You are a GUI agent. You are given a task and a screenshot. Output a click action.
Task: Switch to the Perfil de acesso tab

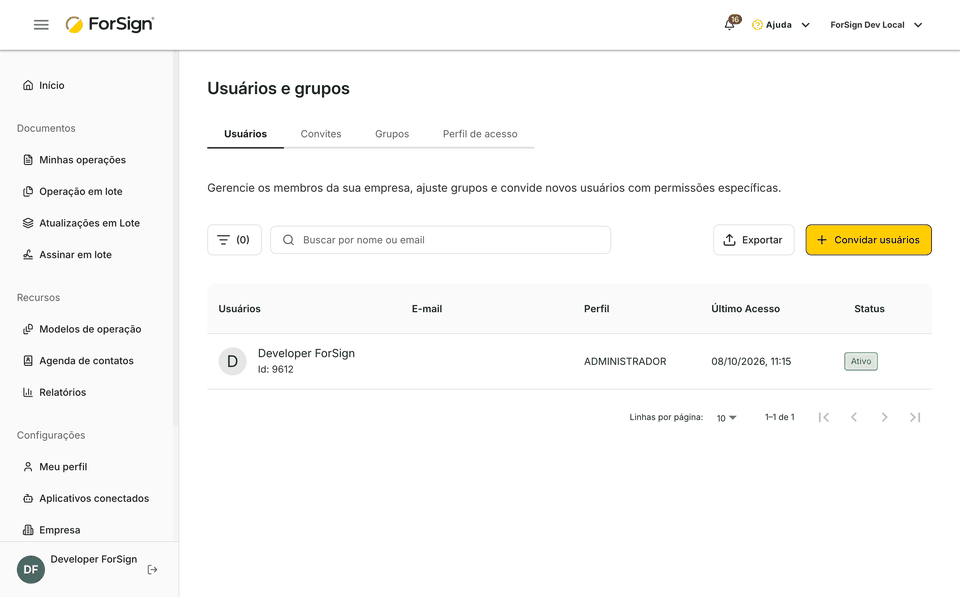pyautogui.click(x=480, y=134)
